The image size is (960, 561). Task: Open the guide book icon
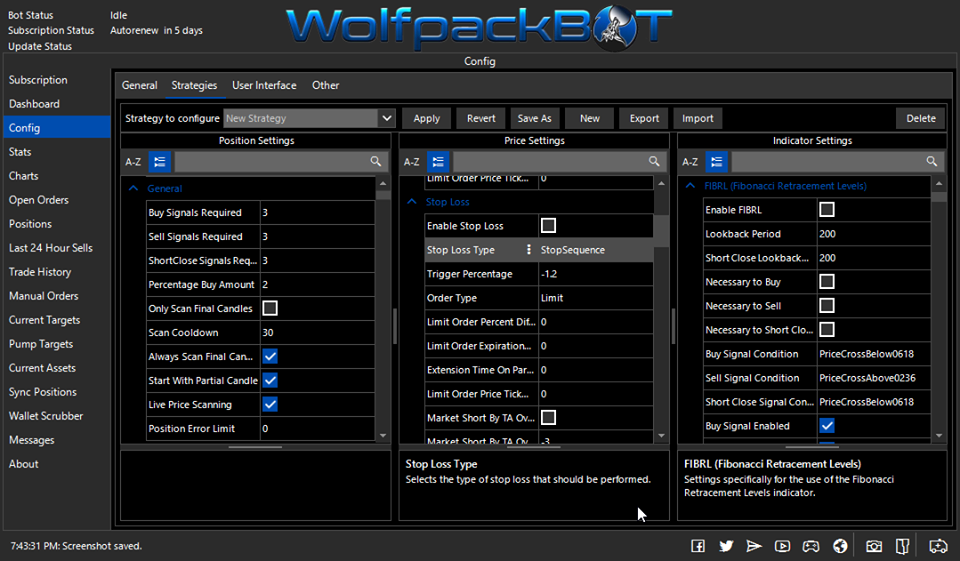tap(902, 546)
